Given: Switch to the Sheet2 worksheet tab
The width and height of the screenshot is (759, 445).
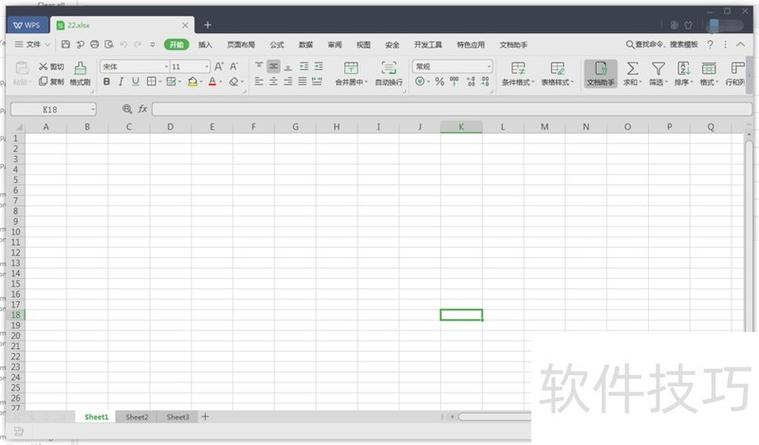Looking at the screenshot, I should [137, 417].
